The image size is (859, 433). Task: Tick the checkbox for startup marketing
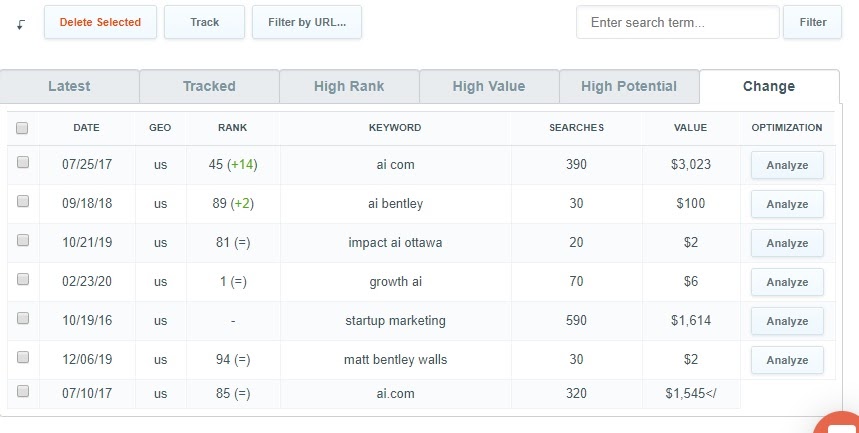click(x=22, y=318)
